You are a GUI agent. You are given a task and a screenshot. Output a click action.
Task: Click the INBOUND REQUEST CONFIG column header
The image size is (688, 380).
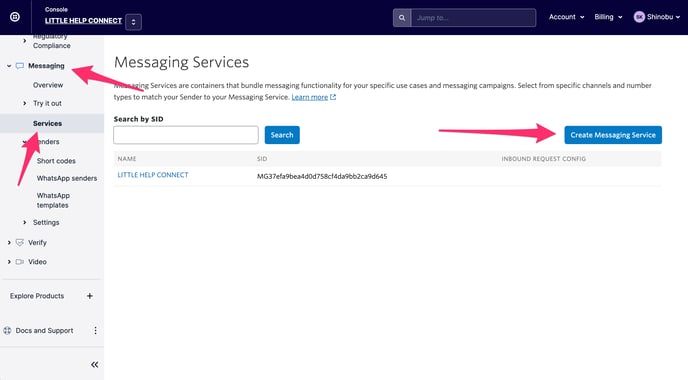(x=544, y=159)
